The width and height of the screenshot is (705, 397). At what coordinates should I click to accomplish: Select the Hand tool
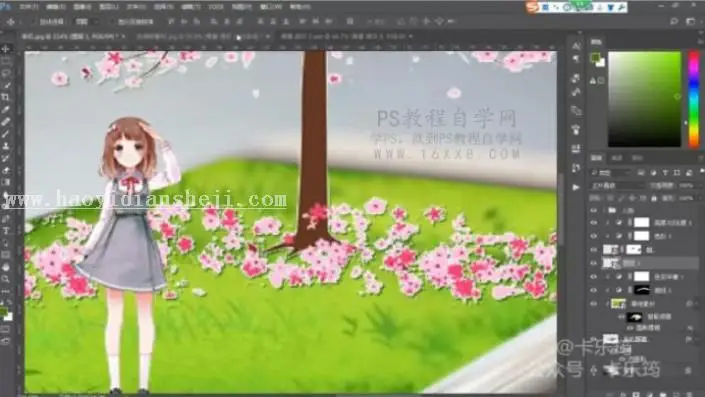point(6,267)
